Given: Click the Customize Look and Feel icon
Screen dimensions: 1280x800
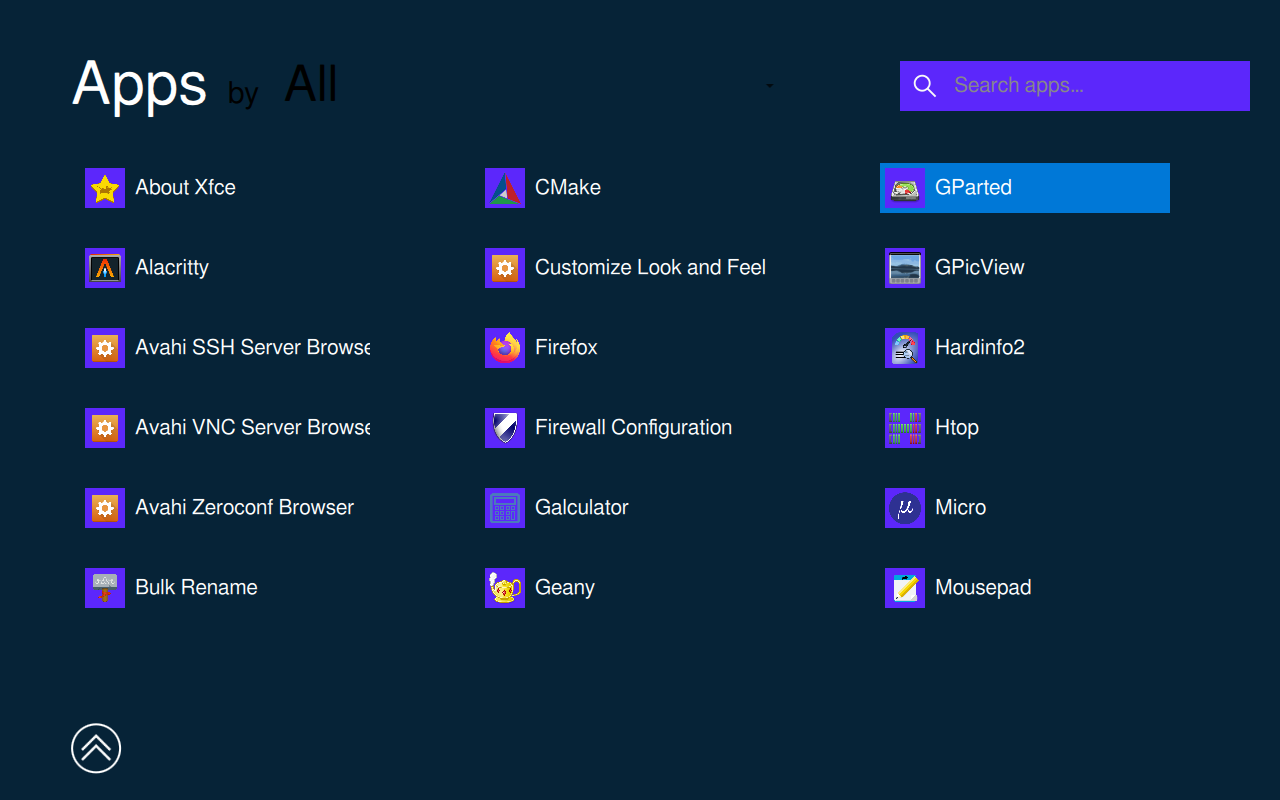Looking at the screenshot, I should tap(505, 268).
